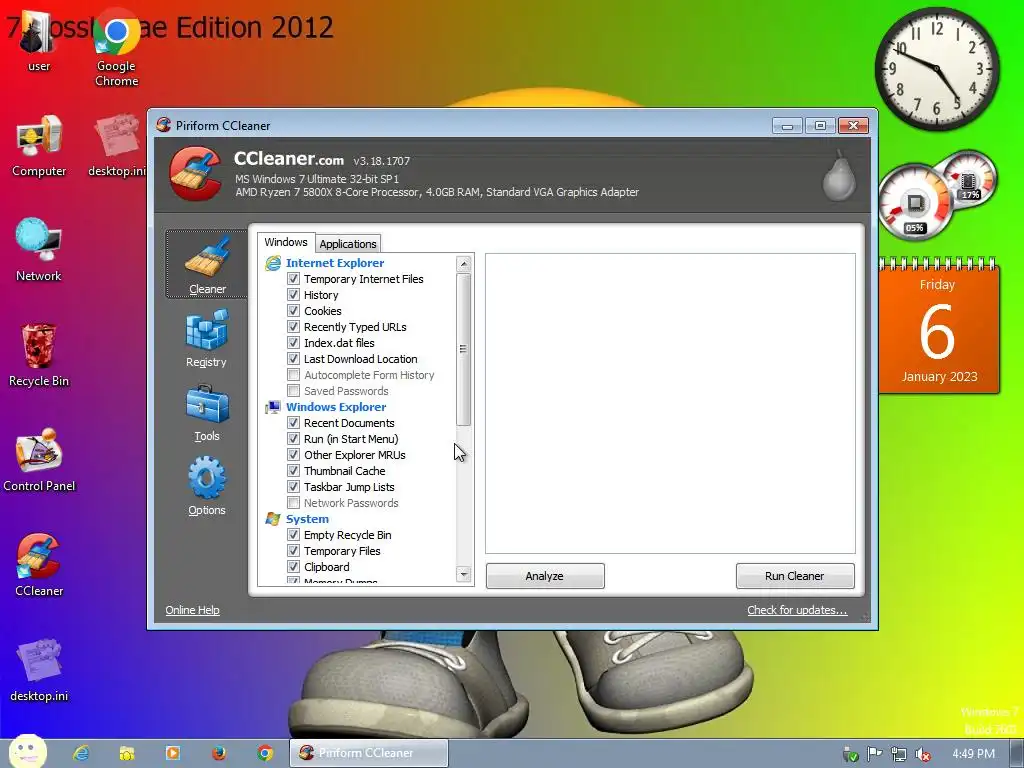Open Google Chrome desktop shortcut

(x=116, y=47)
